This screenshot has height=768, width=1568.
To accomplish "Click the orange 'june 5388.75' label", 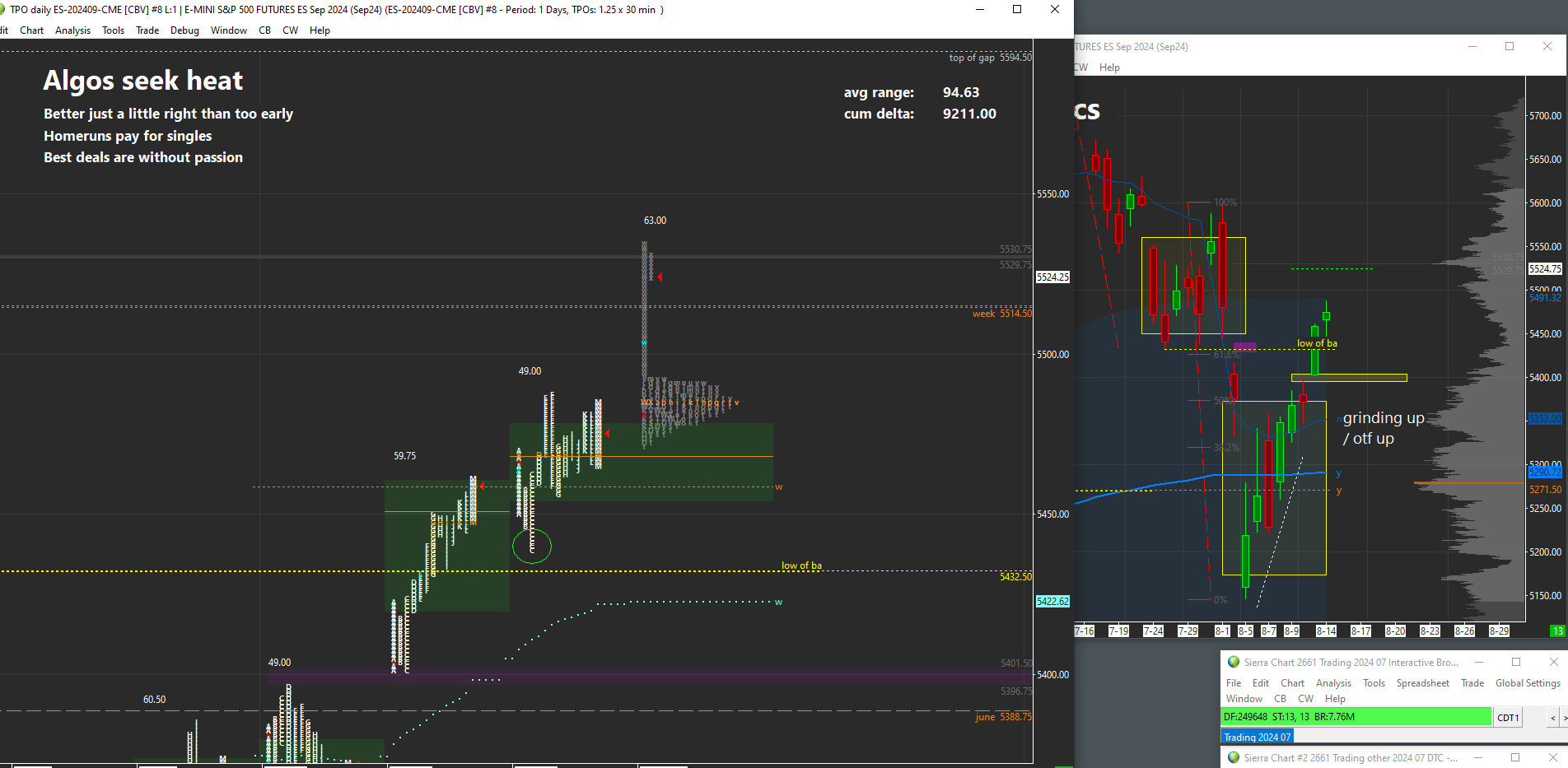I will 1003,717.
